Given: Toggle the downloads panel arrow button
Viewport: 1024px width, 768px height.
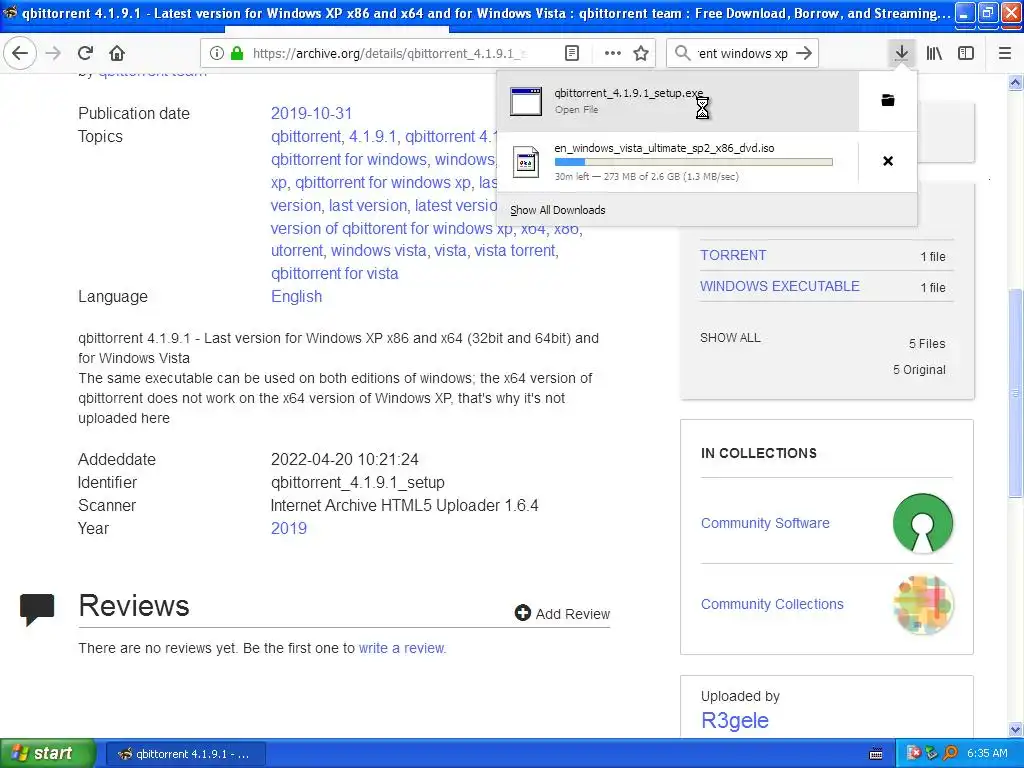Looking at the screenshot, I should [901, 53].
